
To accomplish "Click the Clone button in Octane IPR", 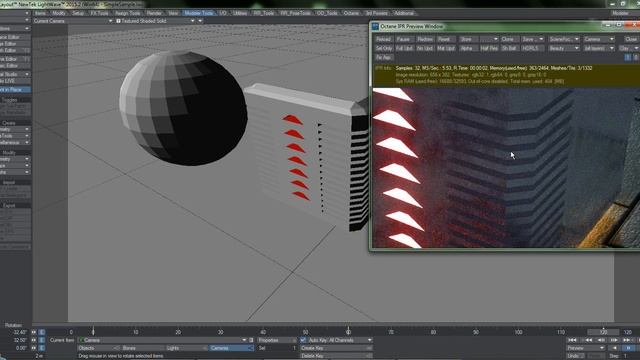I will pyautogui.click(x=509, y=39).
